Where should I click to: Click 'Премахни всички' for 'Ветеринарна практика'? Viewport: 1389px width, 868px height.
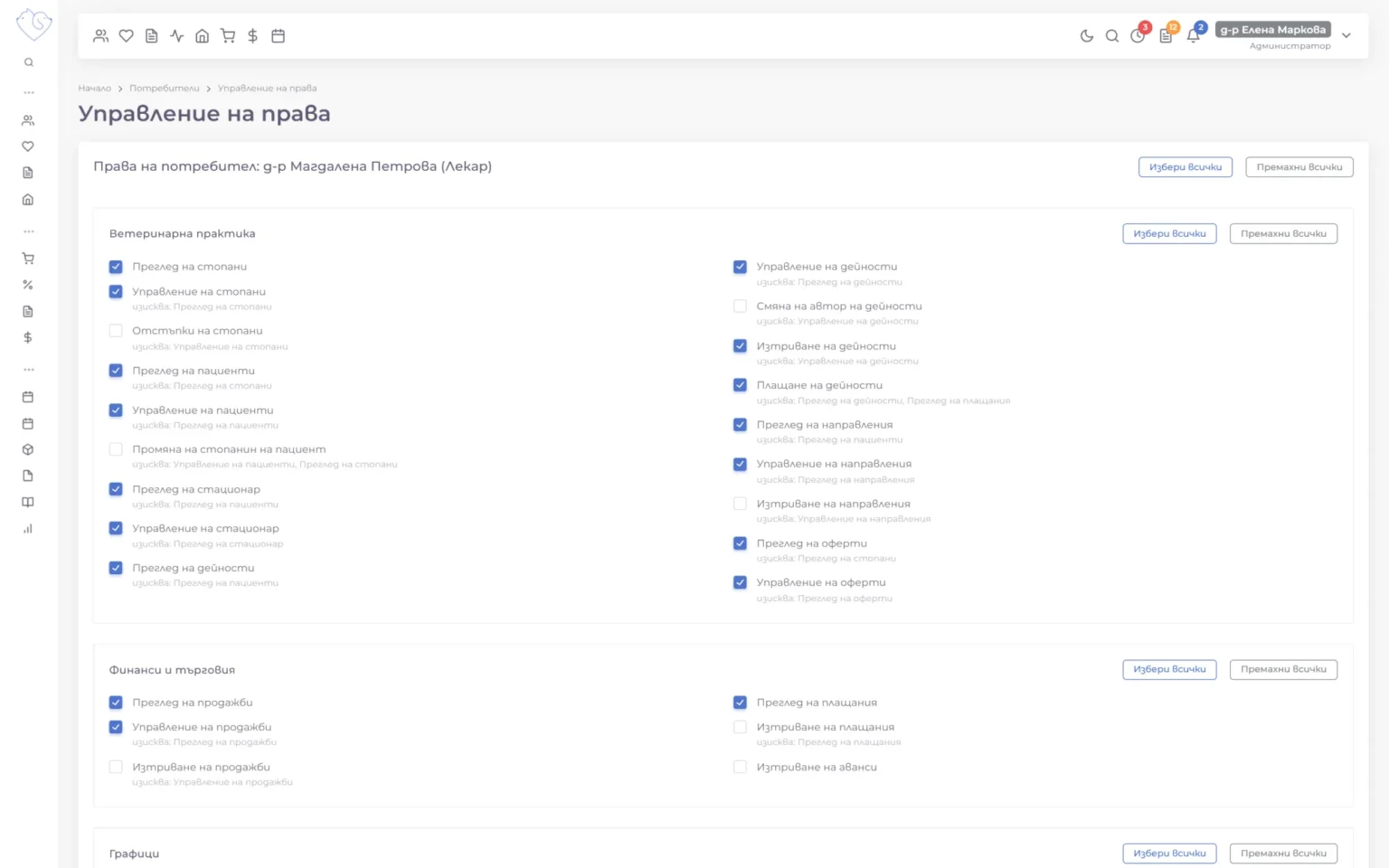tap(1283, 233)
